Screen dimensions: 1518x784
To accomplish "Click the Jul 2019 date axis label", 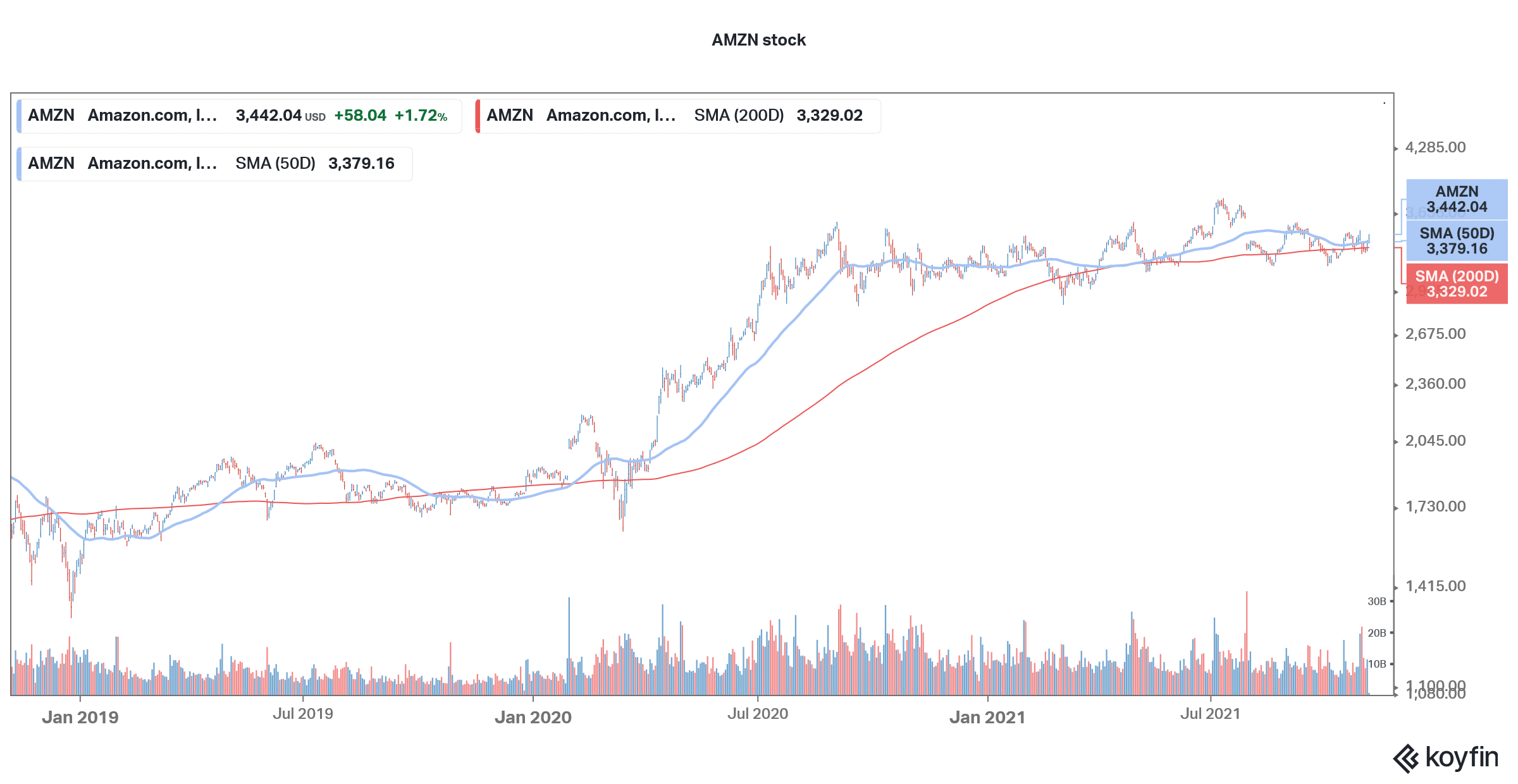I will click(x=303, y=714).
